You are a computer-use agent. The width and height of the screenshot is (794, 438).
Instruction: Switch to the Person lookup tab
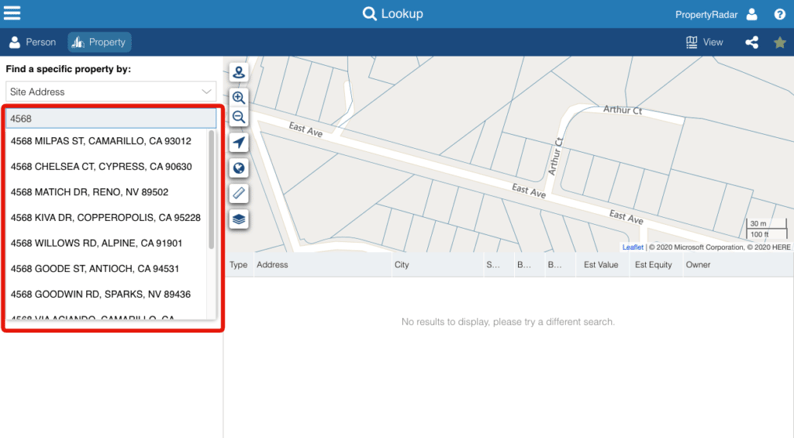click(33, 42)
